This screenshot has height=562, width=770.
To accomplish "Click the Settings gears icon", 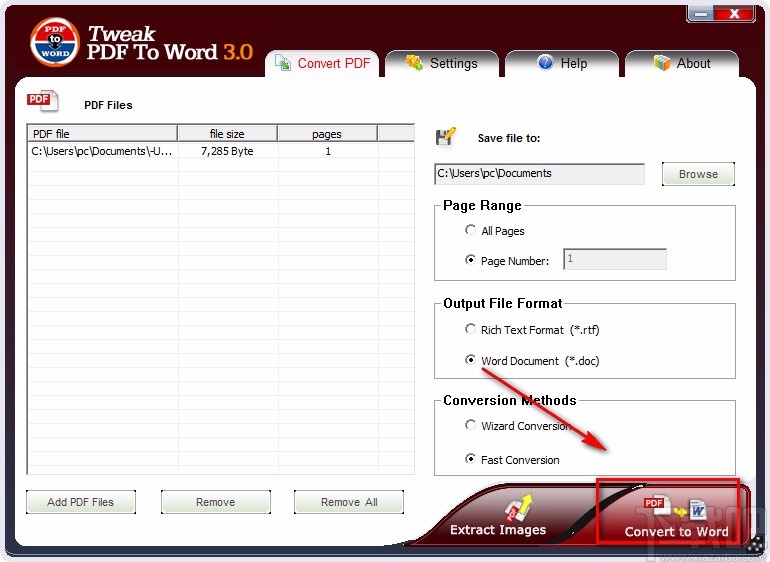I will coord(414,63).
